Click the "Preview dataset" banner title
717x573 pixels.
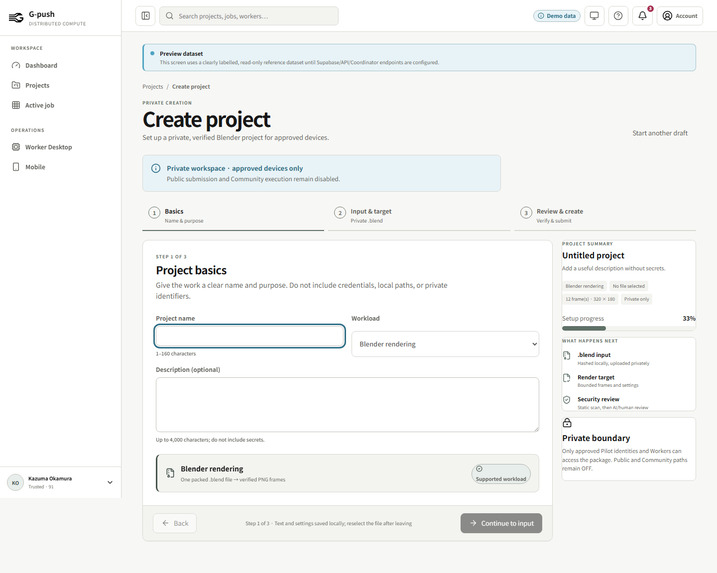pos(181,54)
